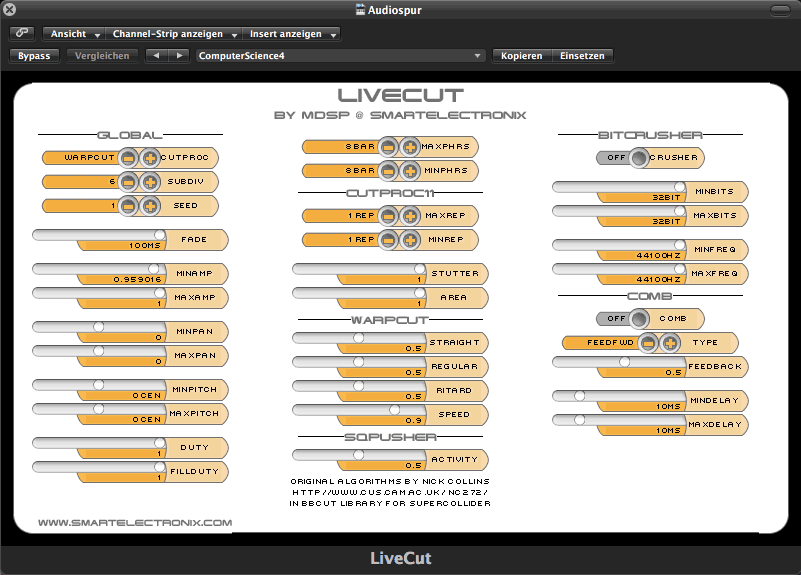Open Channel-Strip anzeigen dropdown
This screenshot has width=801, height=575.
[174, 34]
